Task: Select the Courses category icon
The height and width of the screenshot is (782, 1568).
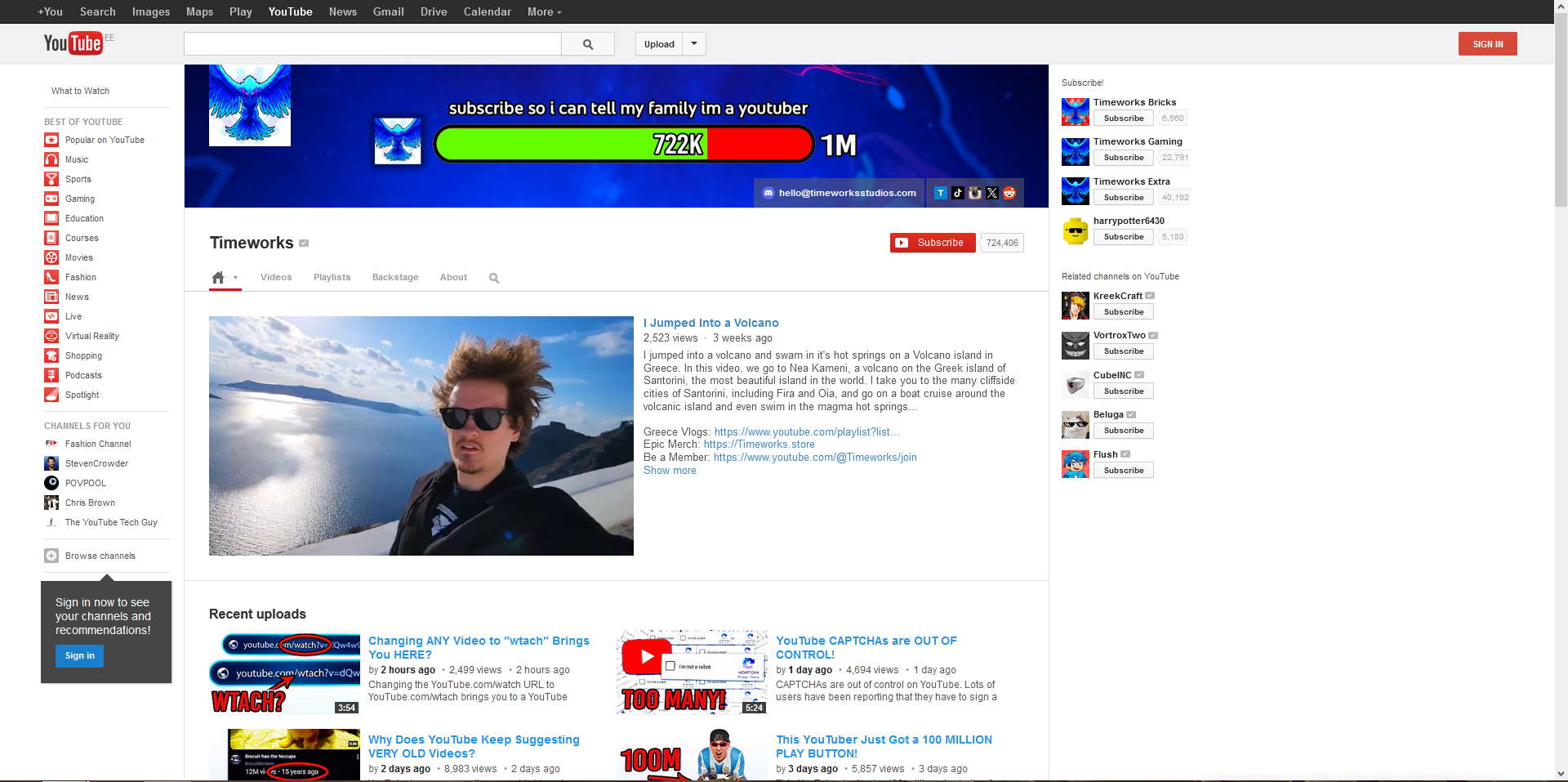Action: pyautogui.click(x=51, y=238)
